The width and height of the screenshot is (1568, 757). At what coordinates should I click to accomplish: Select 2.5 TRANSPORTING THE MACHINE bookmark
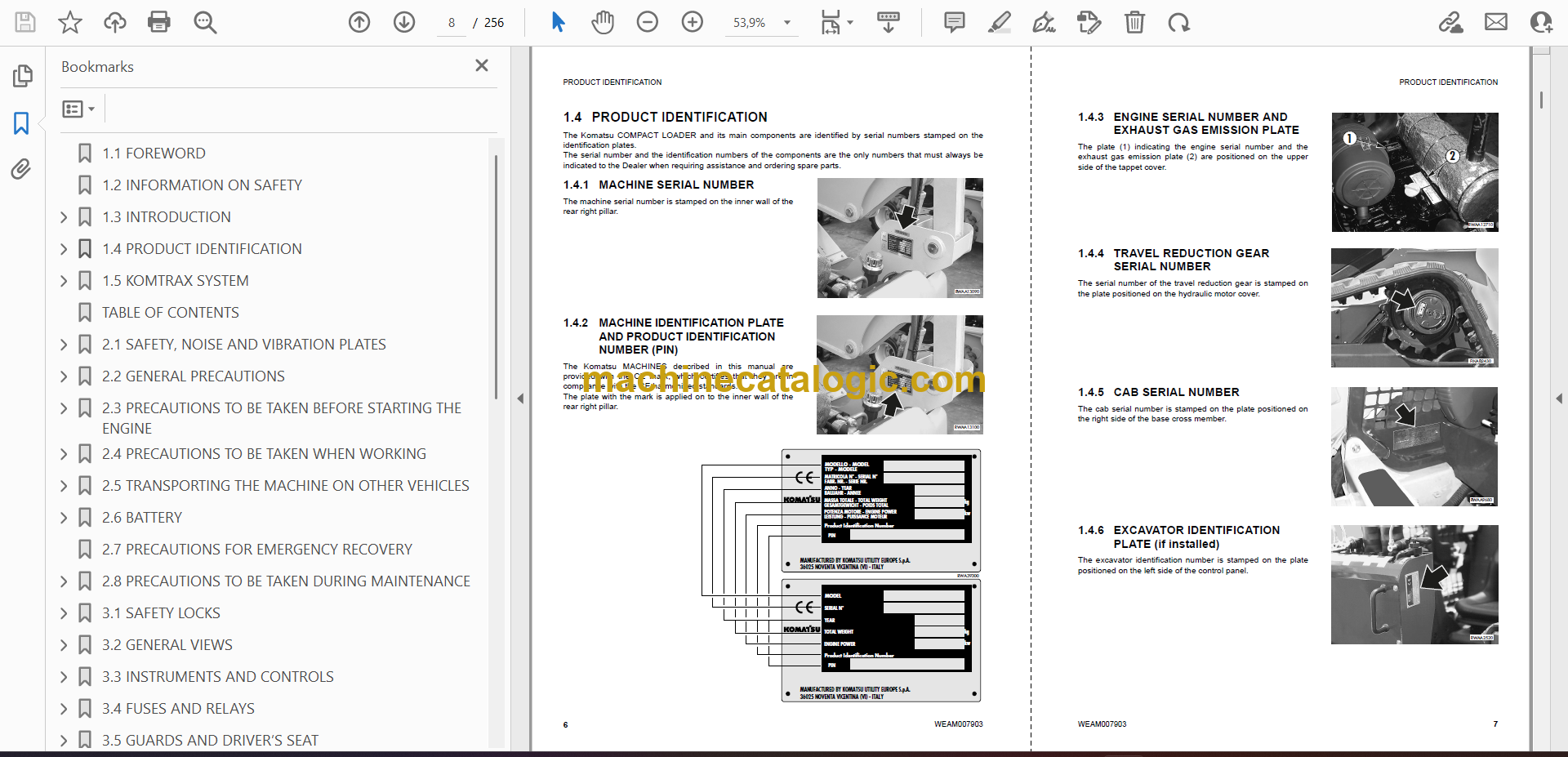286,486
